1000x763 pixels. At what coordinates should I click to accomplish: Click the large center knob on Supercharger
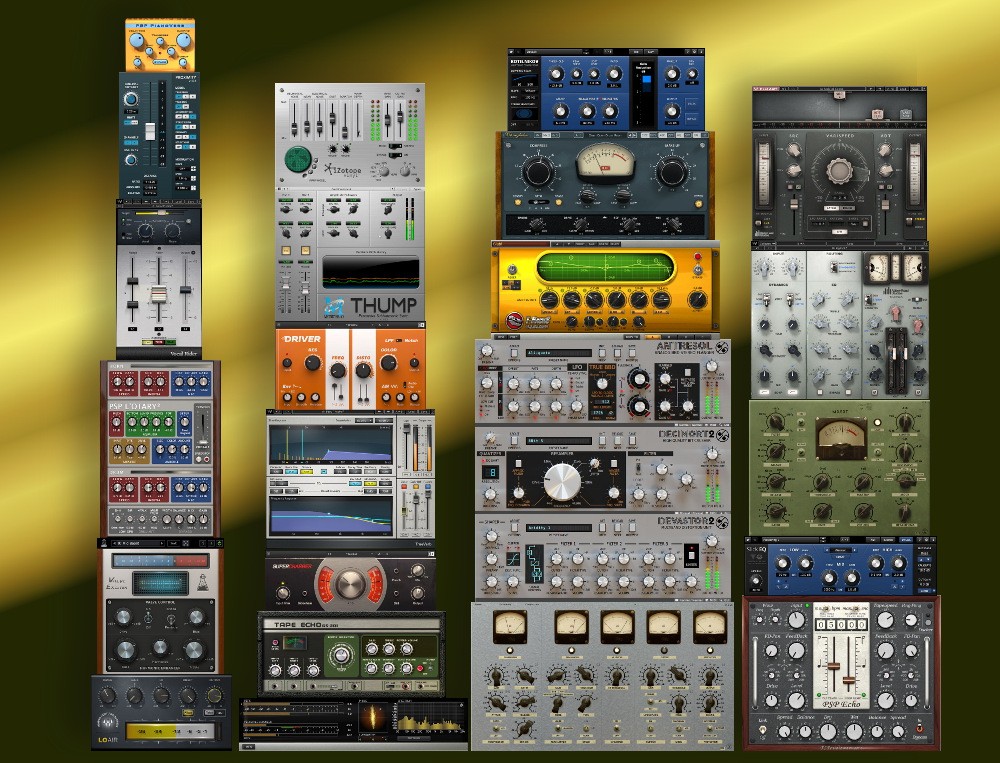coord(350,585)
